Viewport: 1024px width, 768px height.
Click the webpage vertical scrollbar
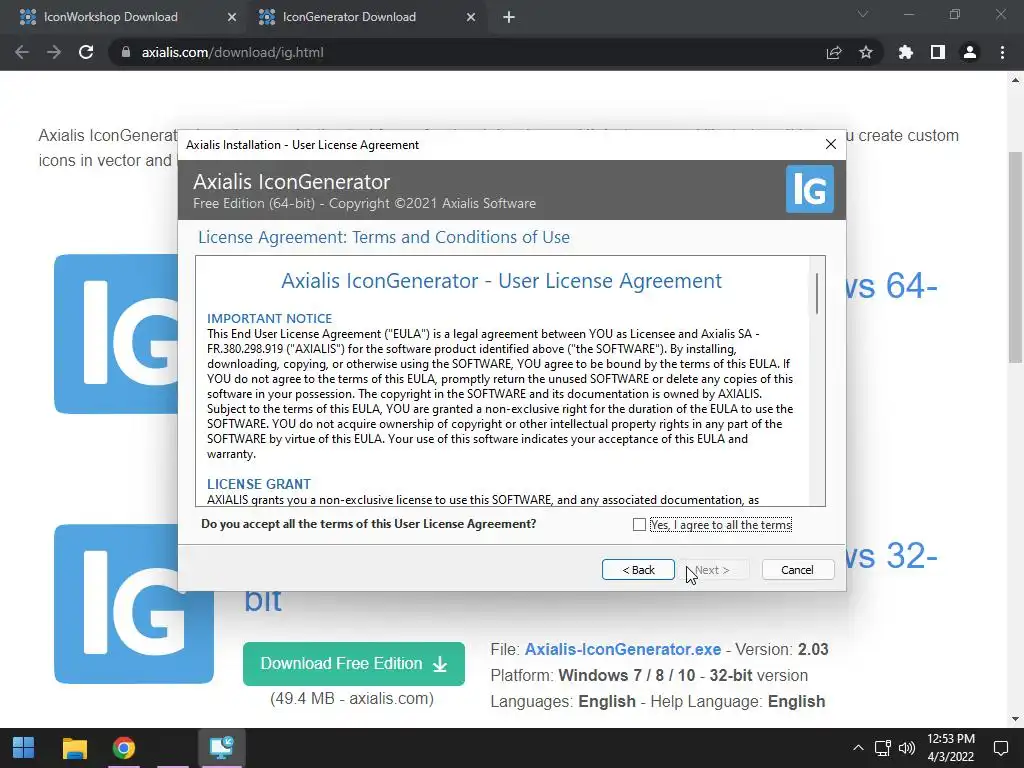point(1015,257)
